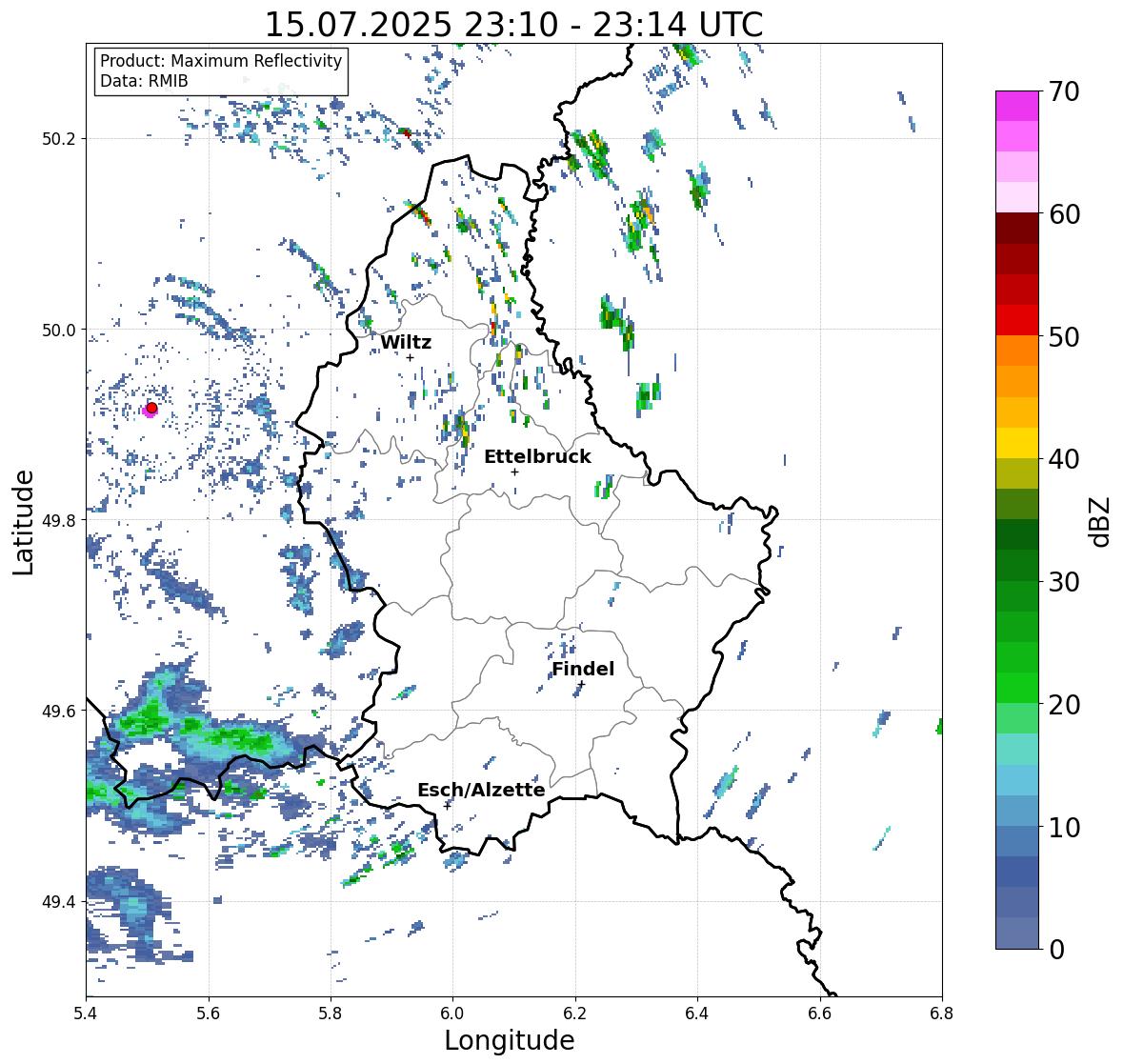Click the 20 tick on colorbar

[1064, 705]
